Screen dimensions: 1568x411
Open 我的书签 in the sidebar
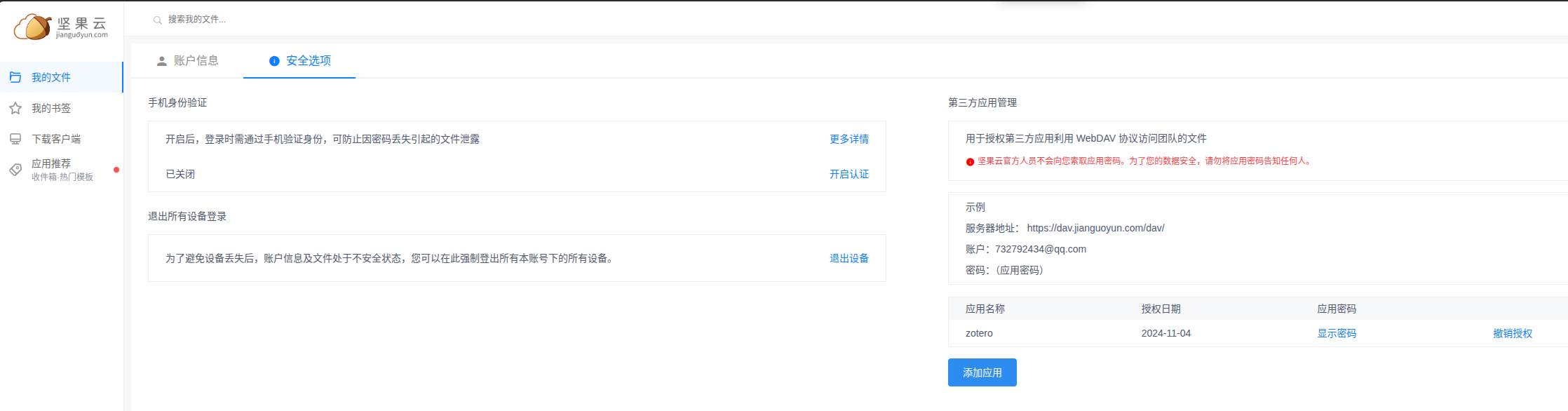[62, 108]
